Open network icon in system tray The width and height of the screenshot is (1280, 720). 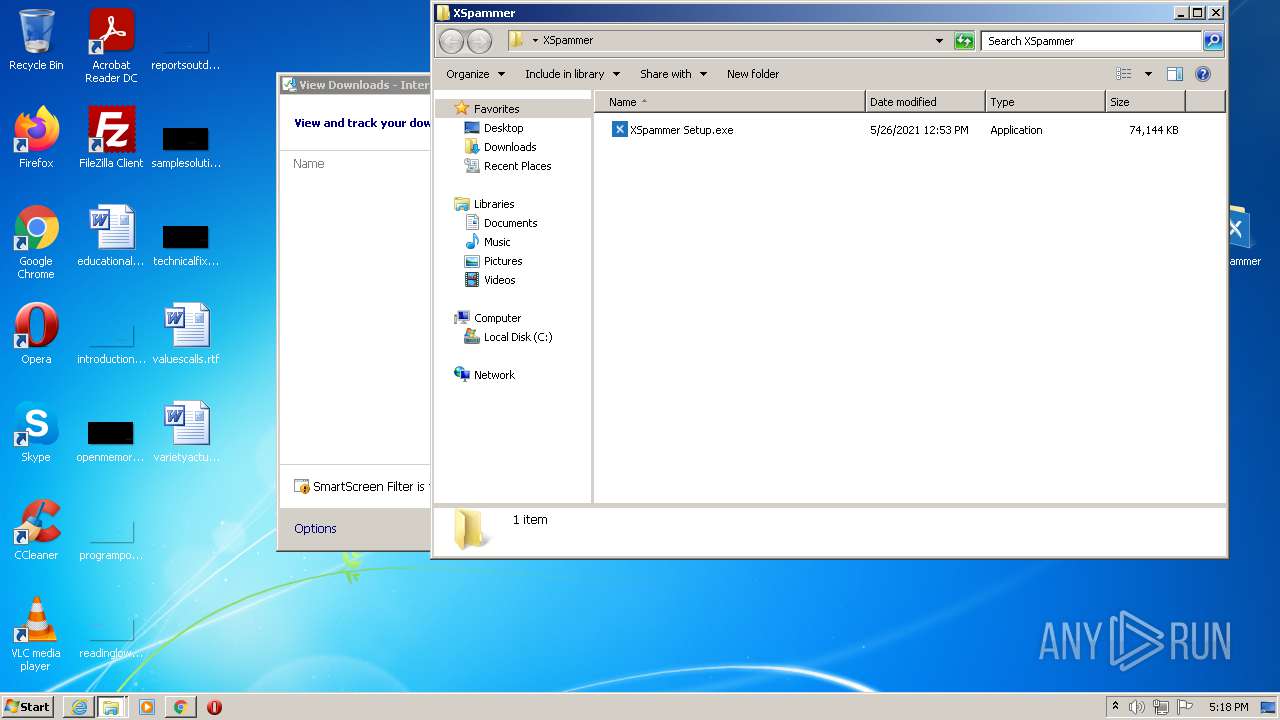point(1161,707)
